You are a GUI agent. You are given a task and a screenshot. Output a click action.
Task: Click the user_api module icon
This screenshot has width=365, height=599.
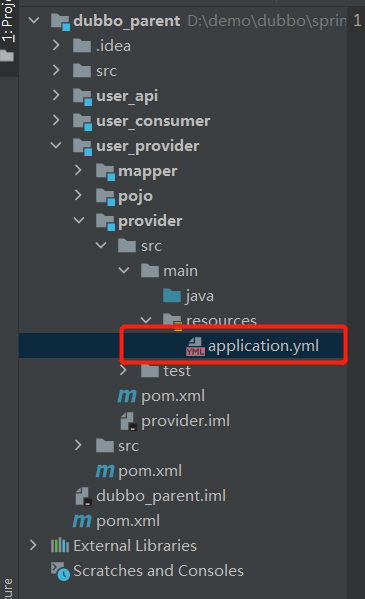[83, 97]
